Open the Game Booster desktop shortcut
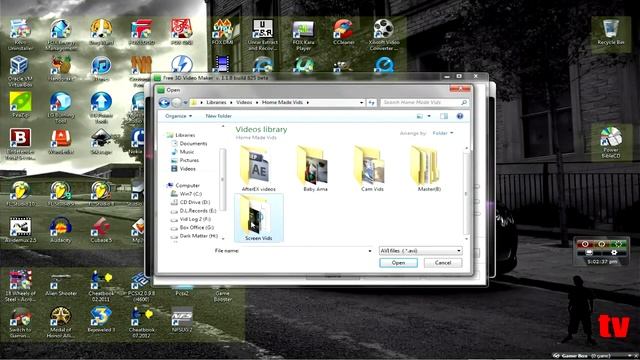The image size is (640, 360). [222, 296]
